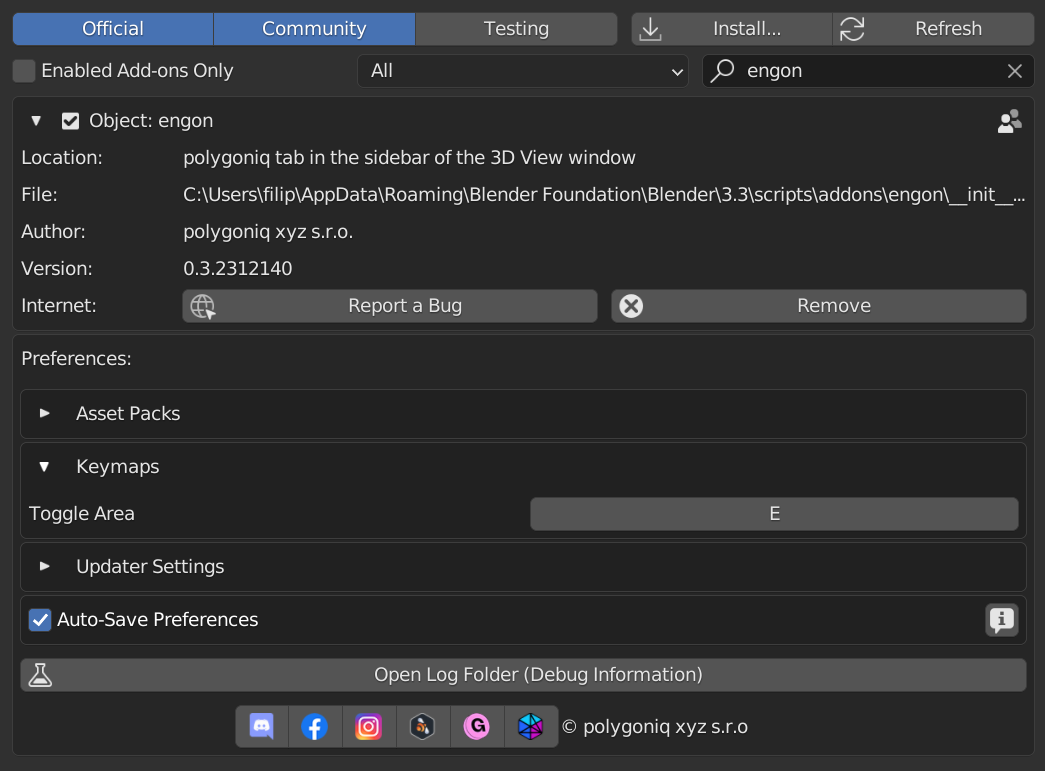This screenshot has width=1045, height=771.
Task: Select the Testing tab
Action: tap(515, 28)
